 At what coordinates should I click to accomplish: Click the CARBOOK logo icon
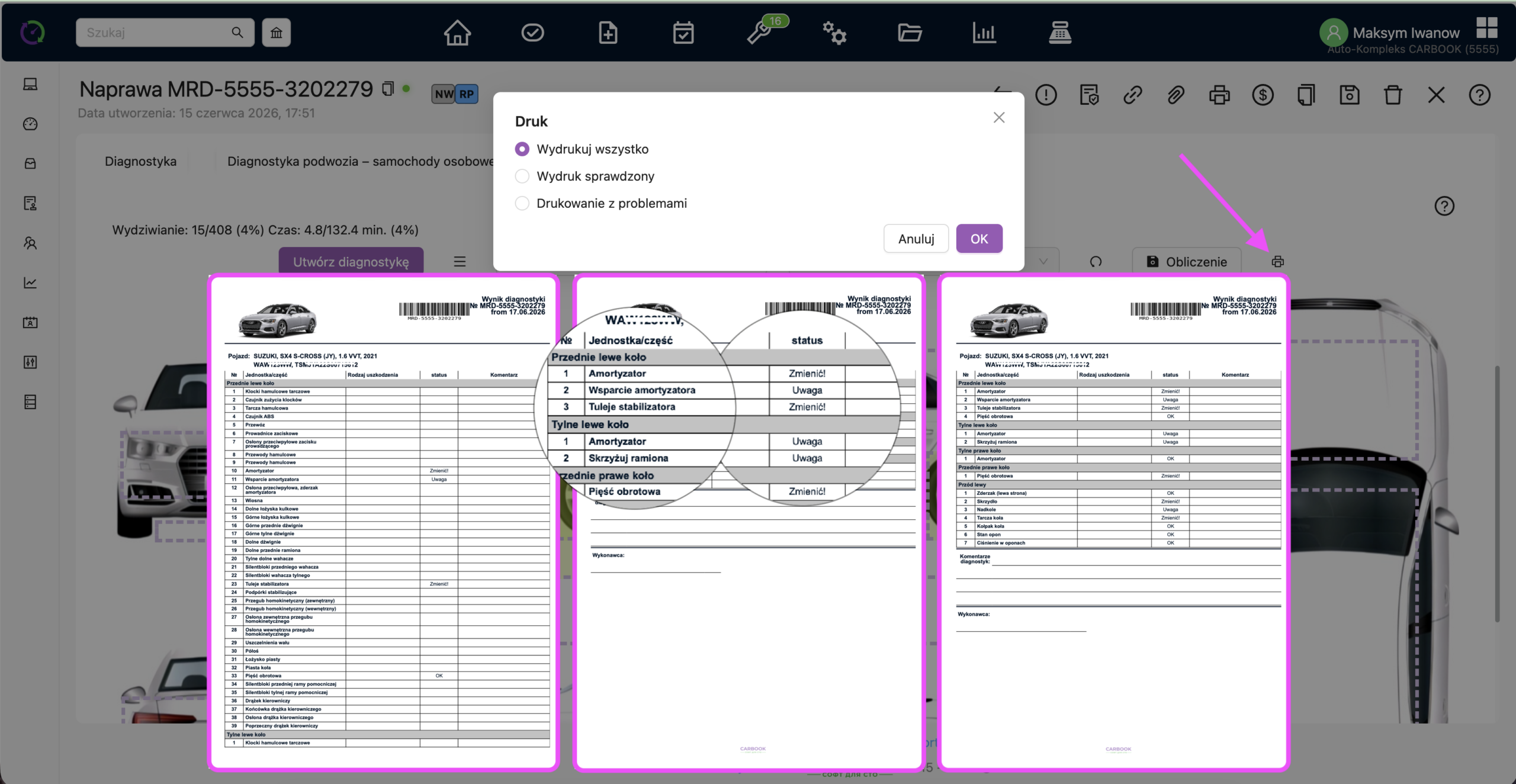pos(32,33)
